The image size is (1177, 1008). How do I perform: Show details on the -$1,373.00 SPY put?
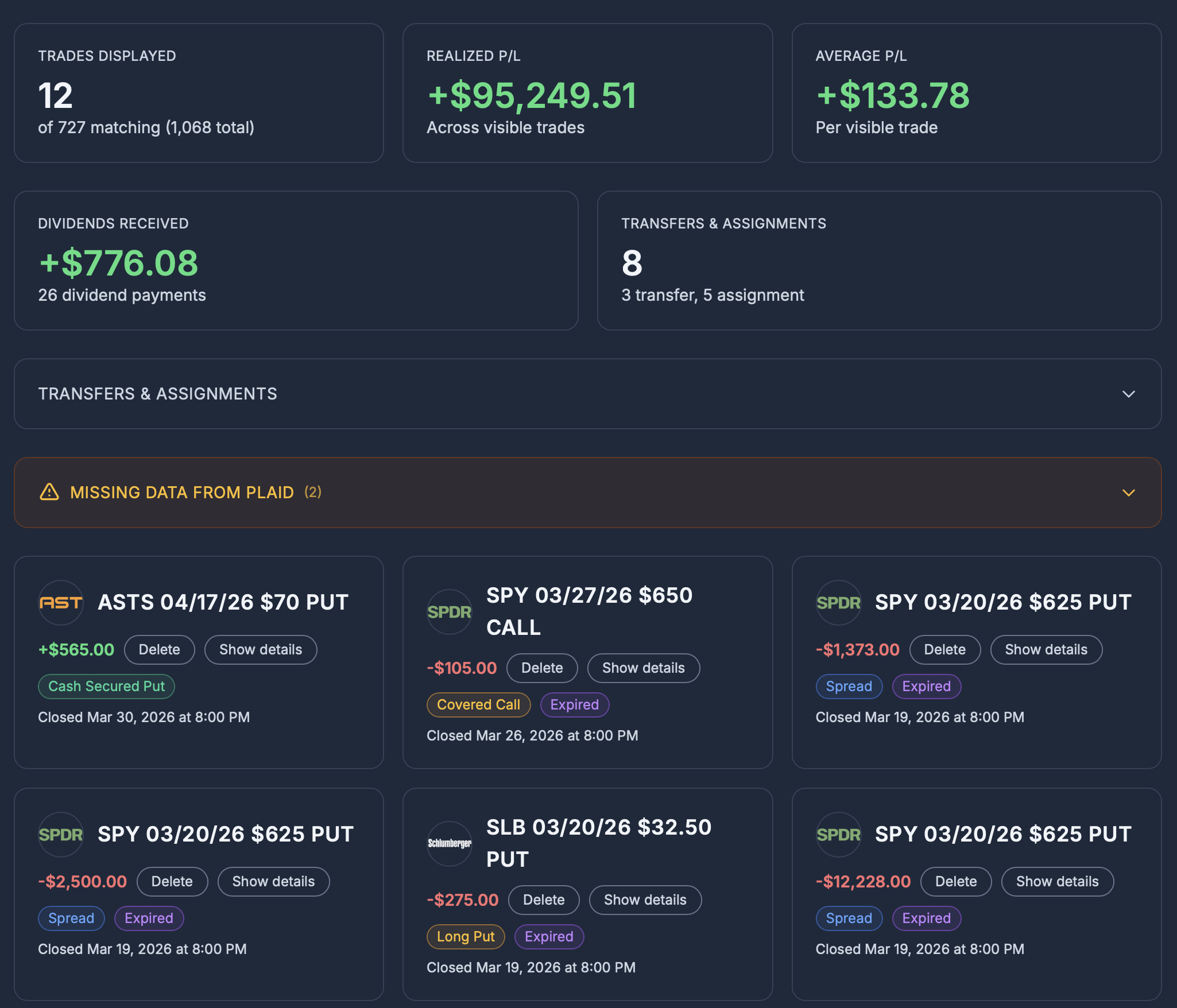click(x=1046, y=649)
